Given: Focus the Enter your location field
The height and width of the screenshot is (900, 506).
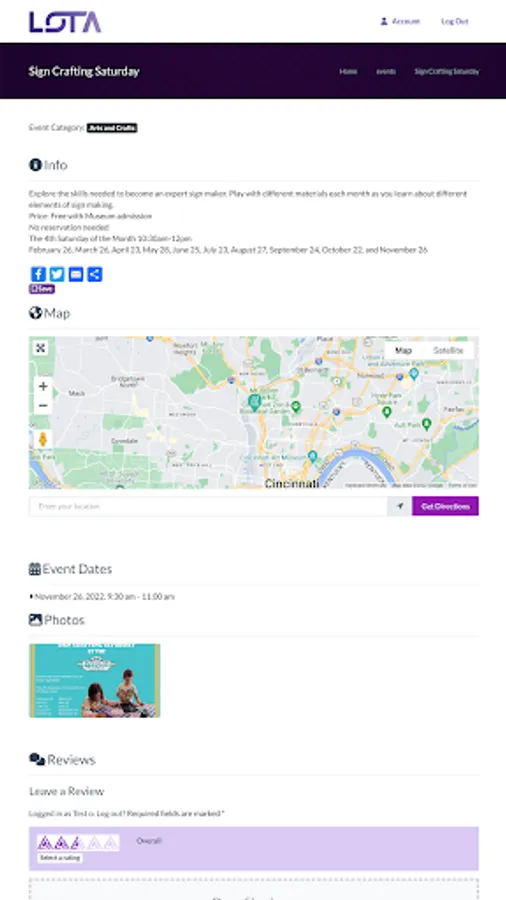Looking at the screenshot, I should [208, 506].
